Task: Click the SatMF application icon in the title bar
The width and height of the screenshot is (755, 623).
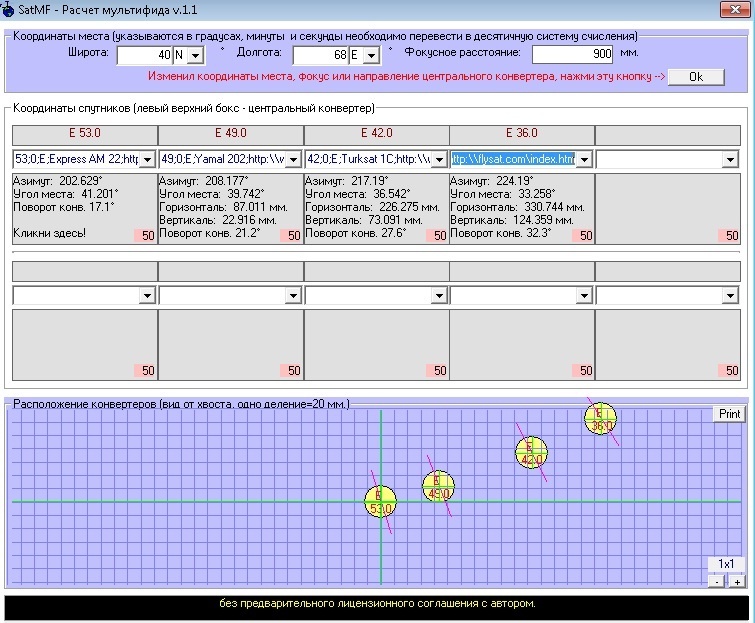Action: [x=8, y=9]
